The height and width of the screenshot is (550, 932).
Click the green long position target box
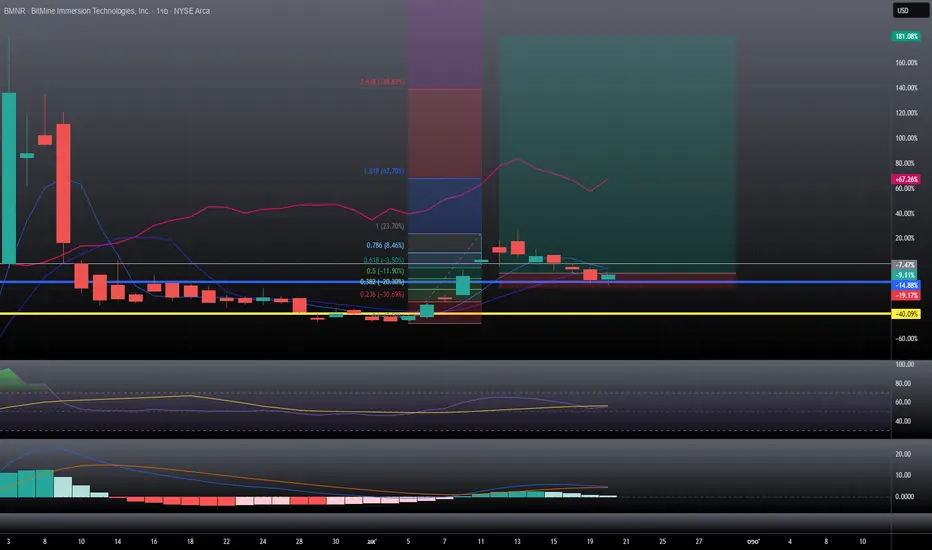tap(618, 154)
